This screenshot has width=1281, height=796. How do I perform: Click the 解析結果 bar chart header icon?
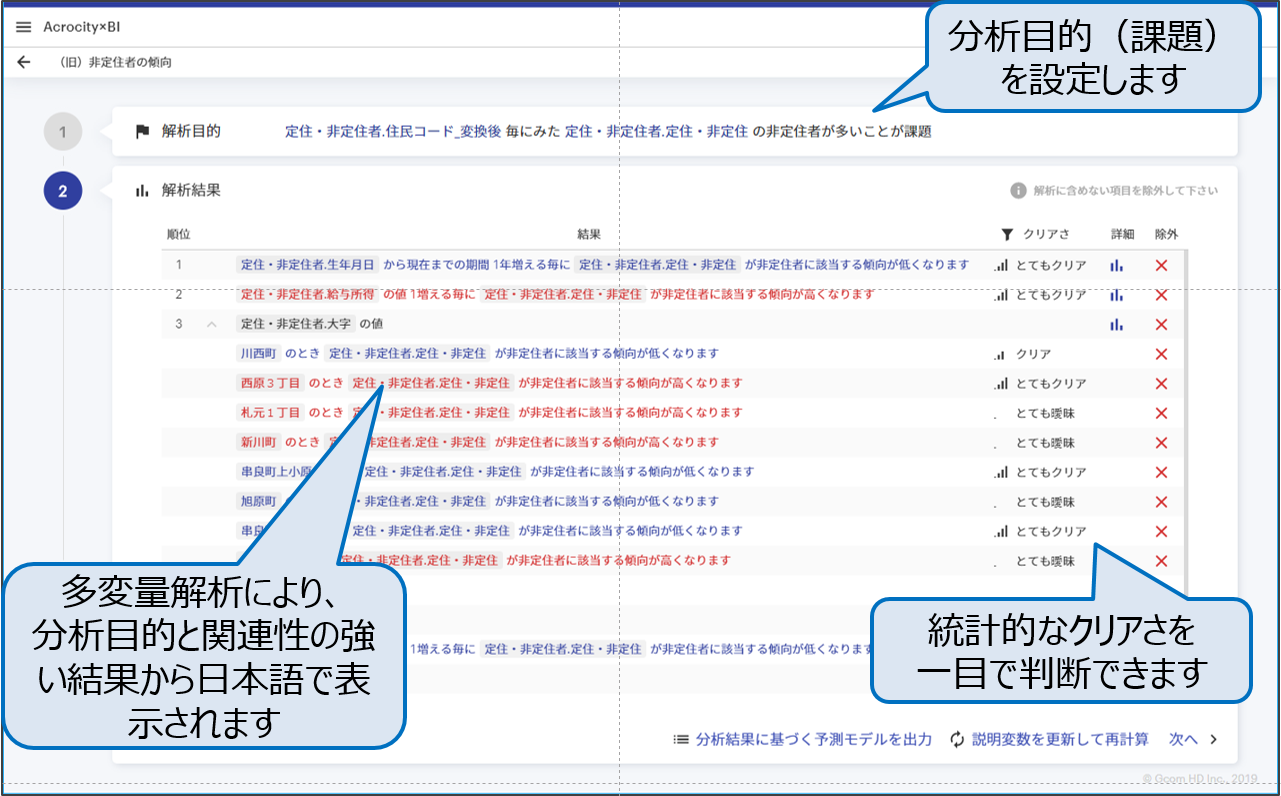pos(142,190)
